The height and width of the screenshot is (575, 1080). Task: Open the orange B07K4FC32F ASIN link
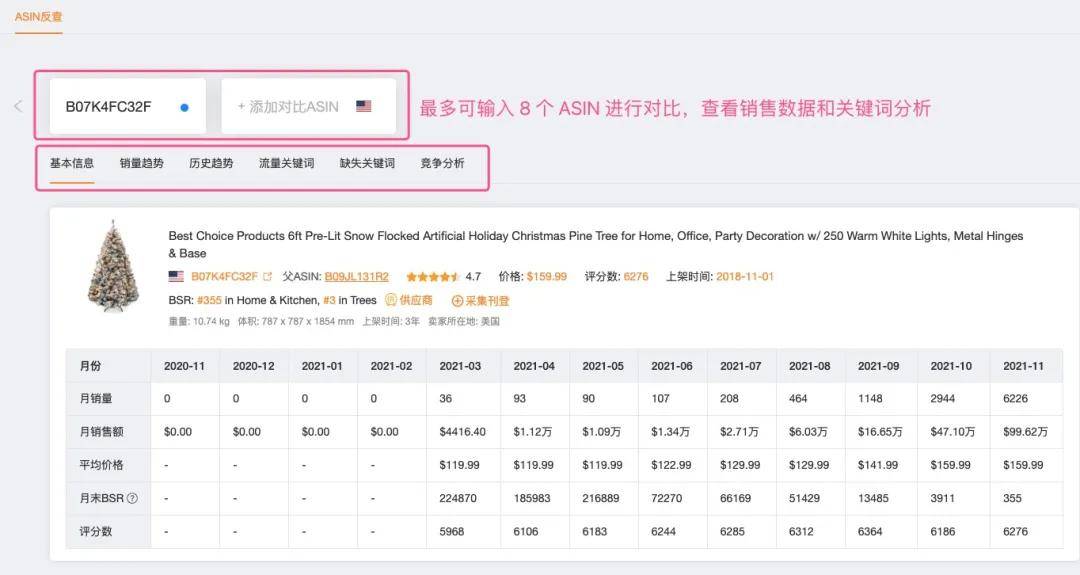pyautogui.click(x=224, y=277)
